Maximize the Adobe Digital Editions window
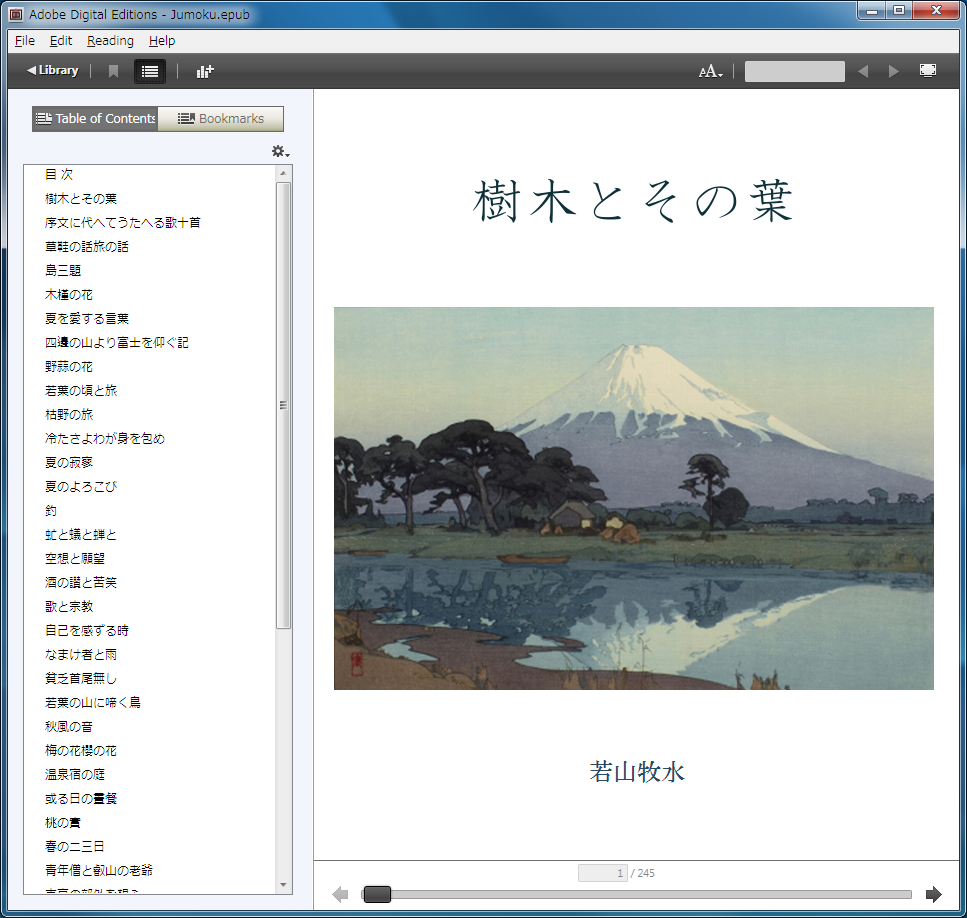Image resolution: width=967 pixels, height=918 pixels. tap(899, 10)
